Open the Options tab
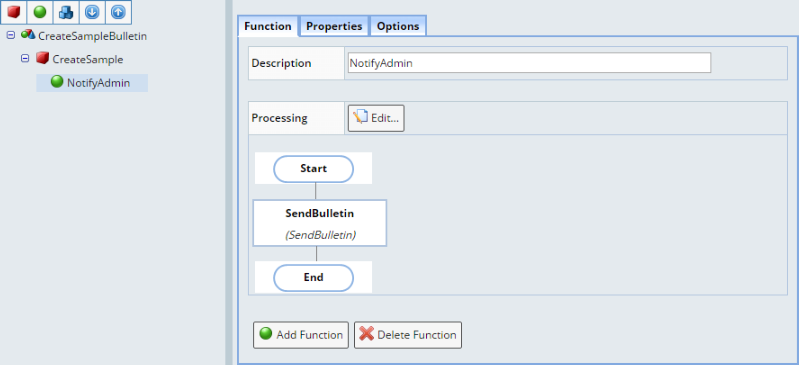This screenshot has height=365, width=799. pyautogui.click(x=398, y=26)
